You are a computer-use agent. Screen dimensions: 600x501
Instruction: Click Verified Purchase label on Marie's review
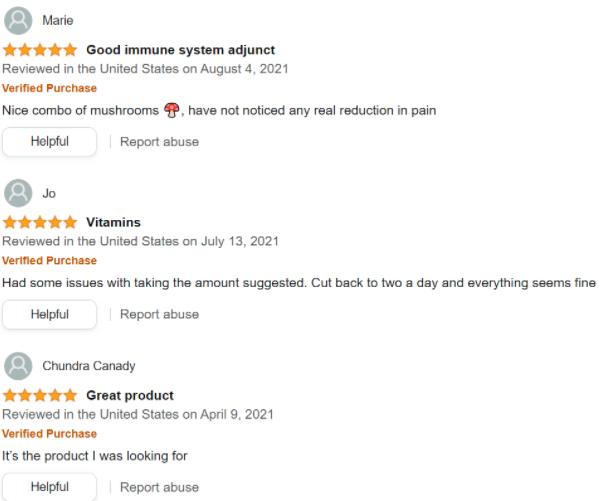(49, 88)
